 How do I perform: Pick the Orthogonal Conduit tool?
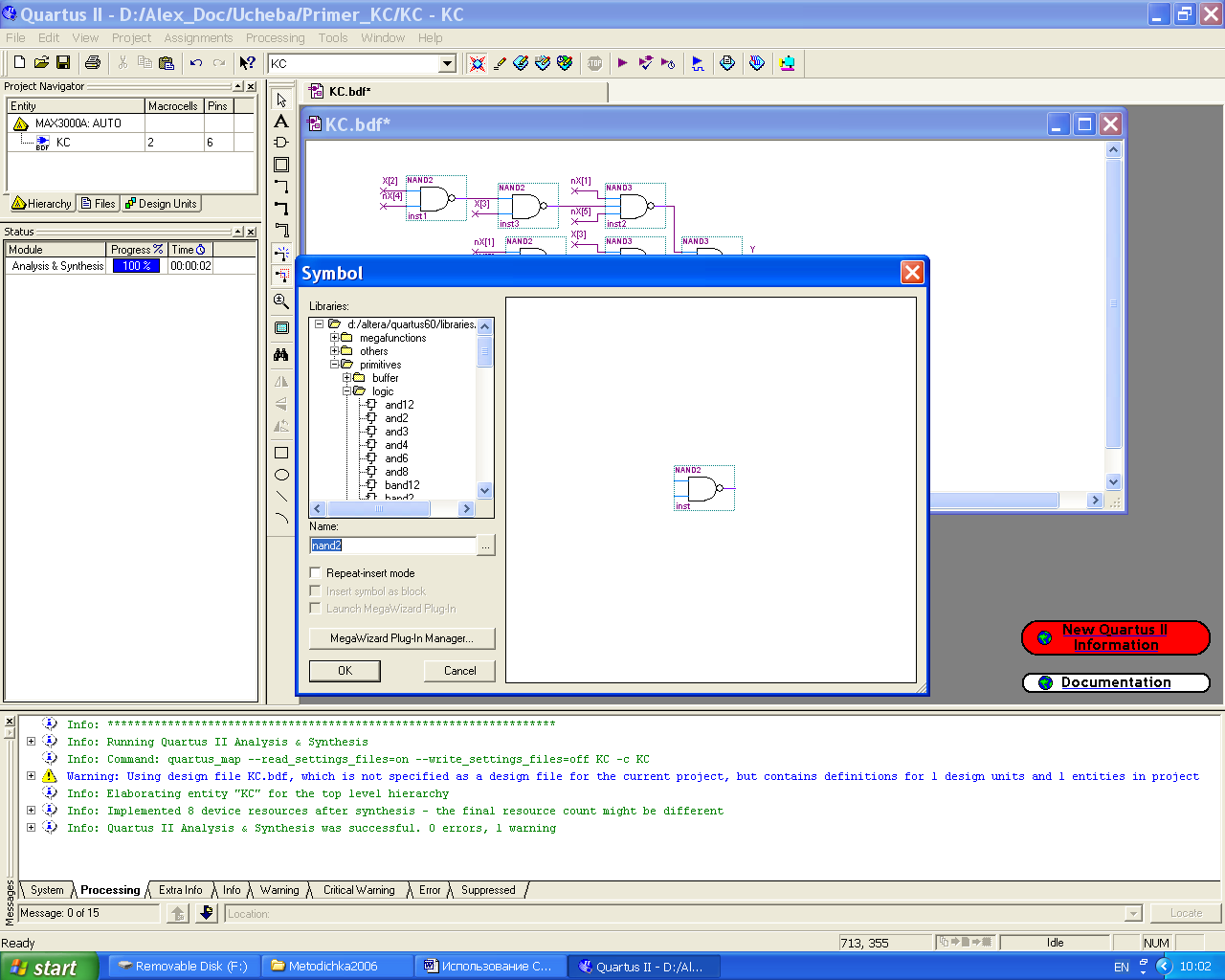point(281,230)
